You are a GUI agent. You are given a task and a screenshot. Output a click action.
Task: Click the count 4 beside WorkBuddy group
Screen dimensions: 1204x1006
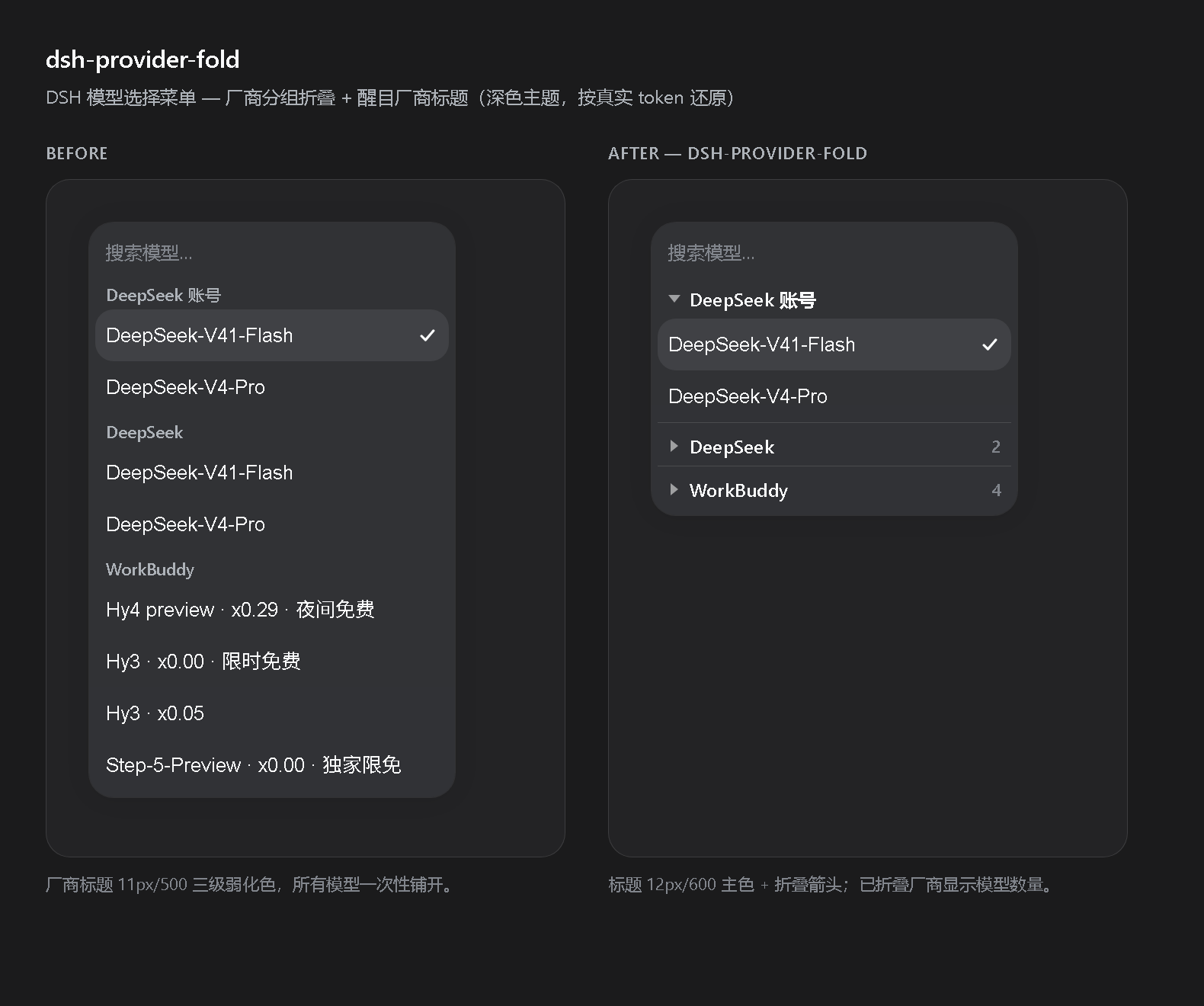996,491
